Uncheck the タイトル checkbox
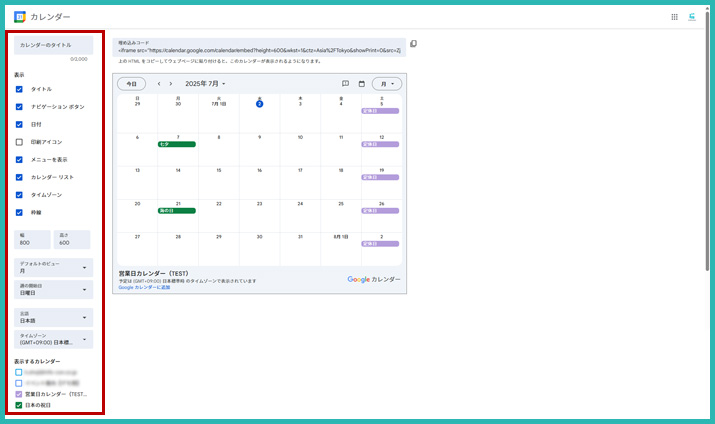The image size is (715, 424). [19, 89]
